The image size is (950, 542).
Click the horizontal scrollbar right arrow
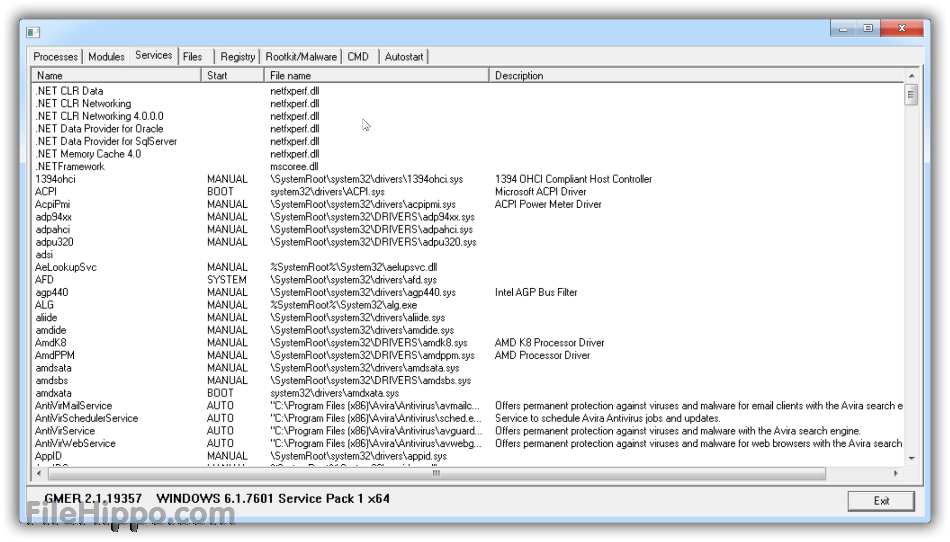click(896, 473)
